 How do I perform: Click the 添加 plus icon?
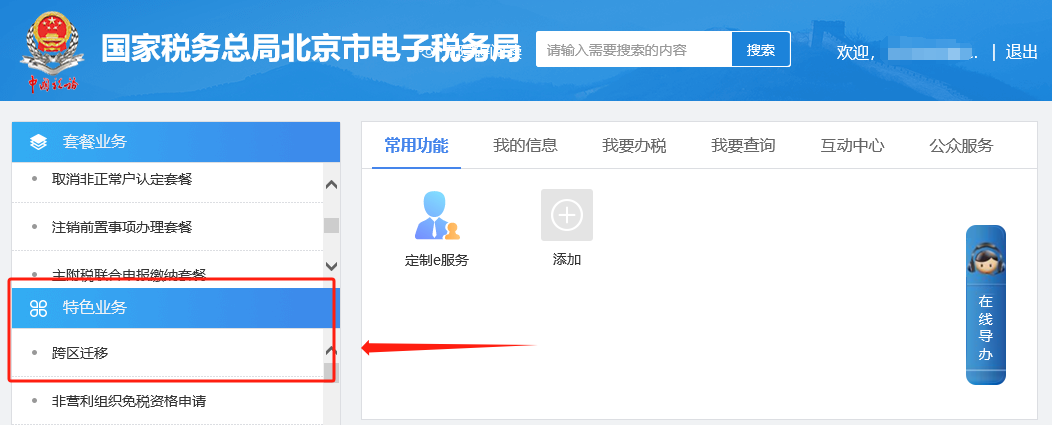pos(567,215)
